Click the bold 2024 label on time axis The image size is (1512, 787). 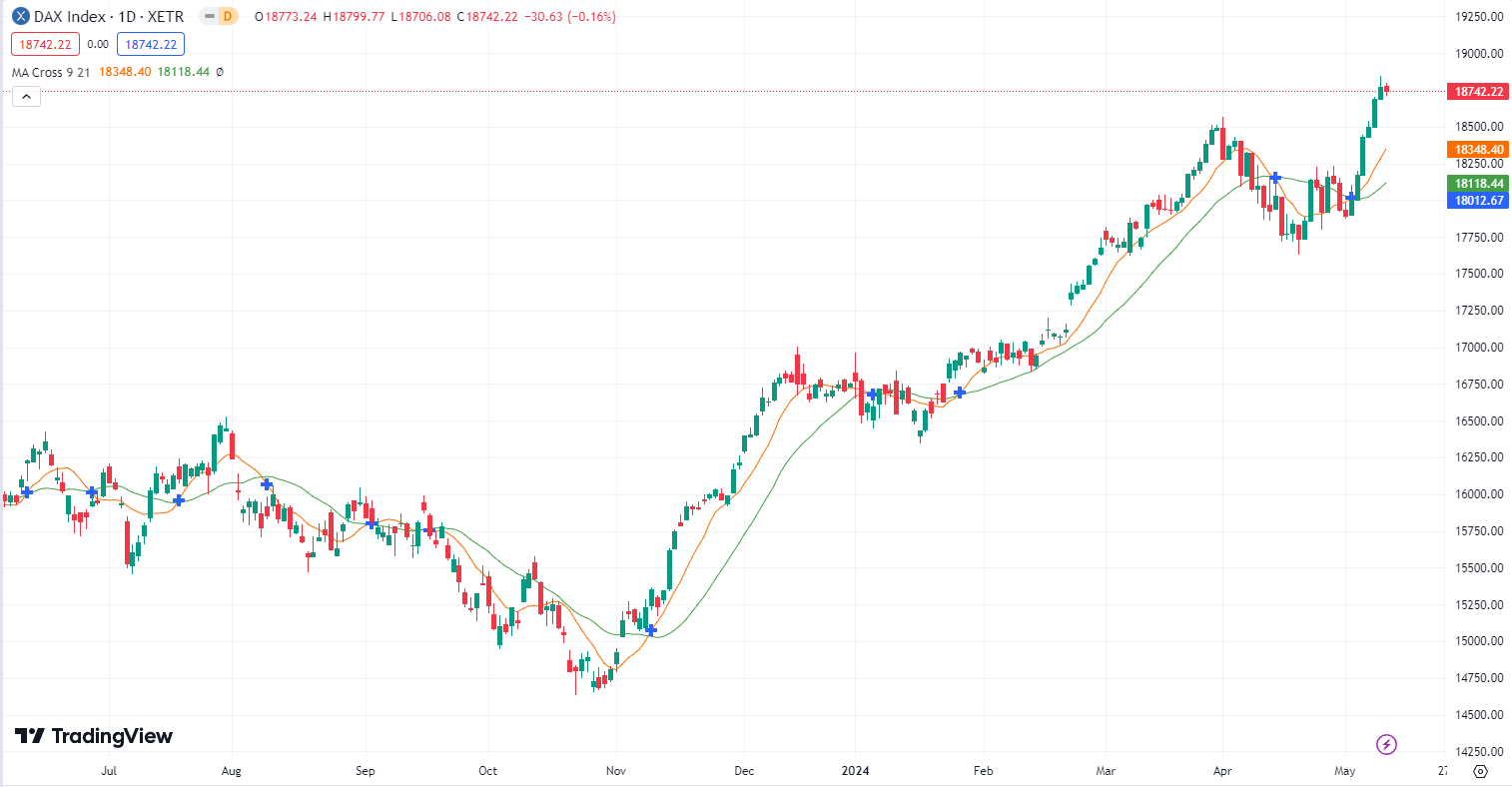856,771
